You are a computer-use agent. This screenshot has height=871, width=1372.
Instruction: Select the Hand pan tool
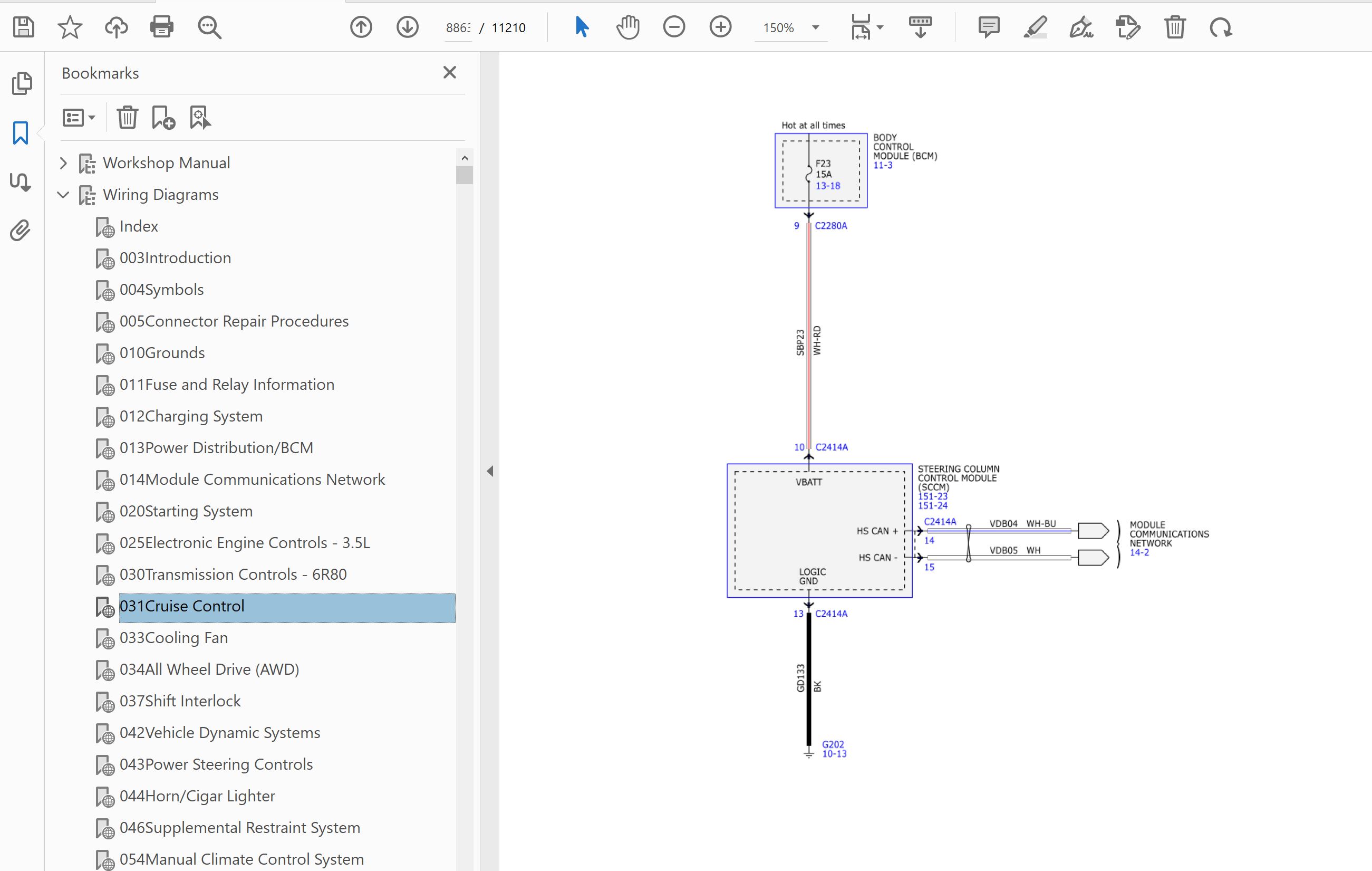coord(628,27)
